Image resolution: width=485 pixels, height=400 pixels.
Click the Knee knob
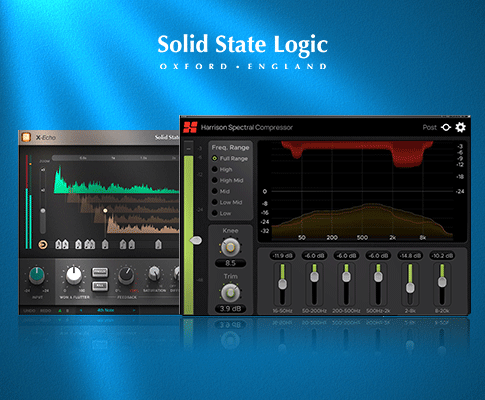coord(230,247)
